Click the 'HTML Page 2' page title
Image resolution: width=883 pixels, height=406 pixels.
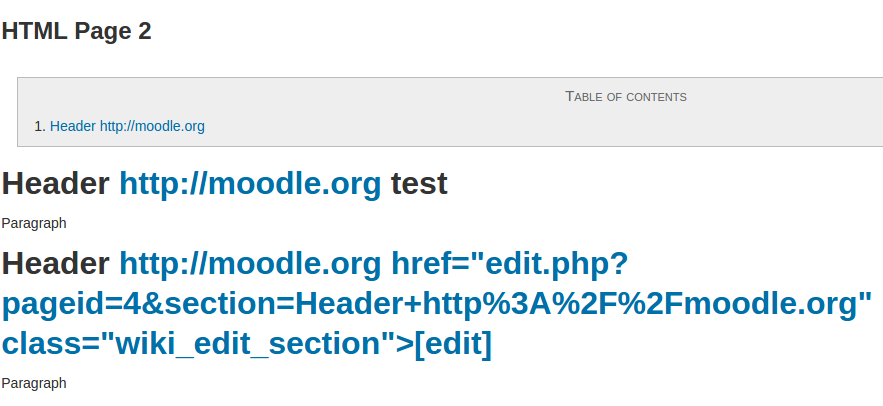pos(77,31)
